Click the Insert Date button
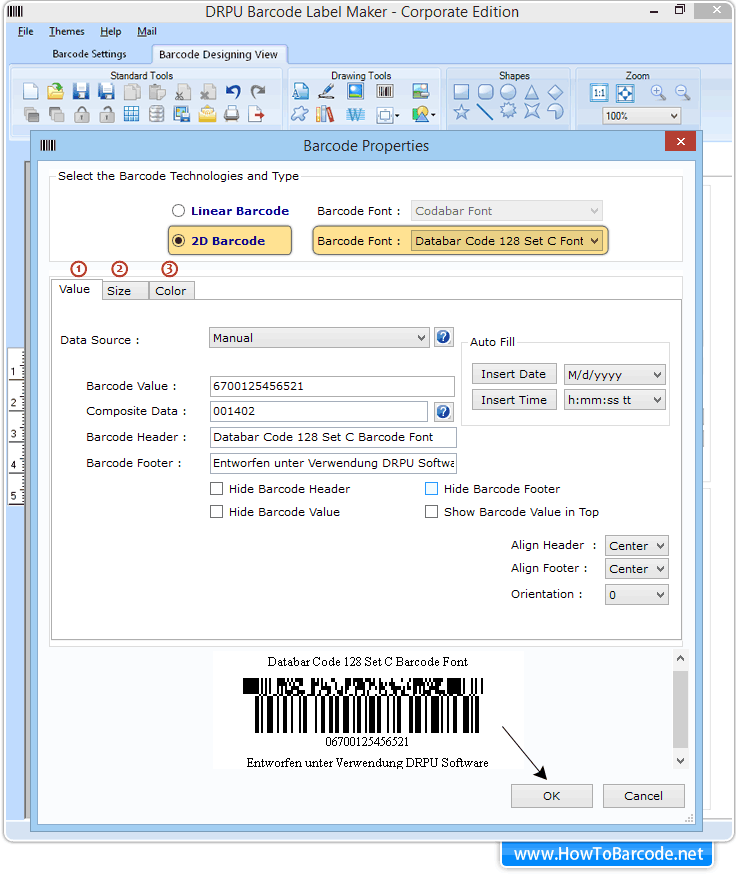736x874 pixels. 513,374
